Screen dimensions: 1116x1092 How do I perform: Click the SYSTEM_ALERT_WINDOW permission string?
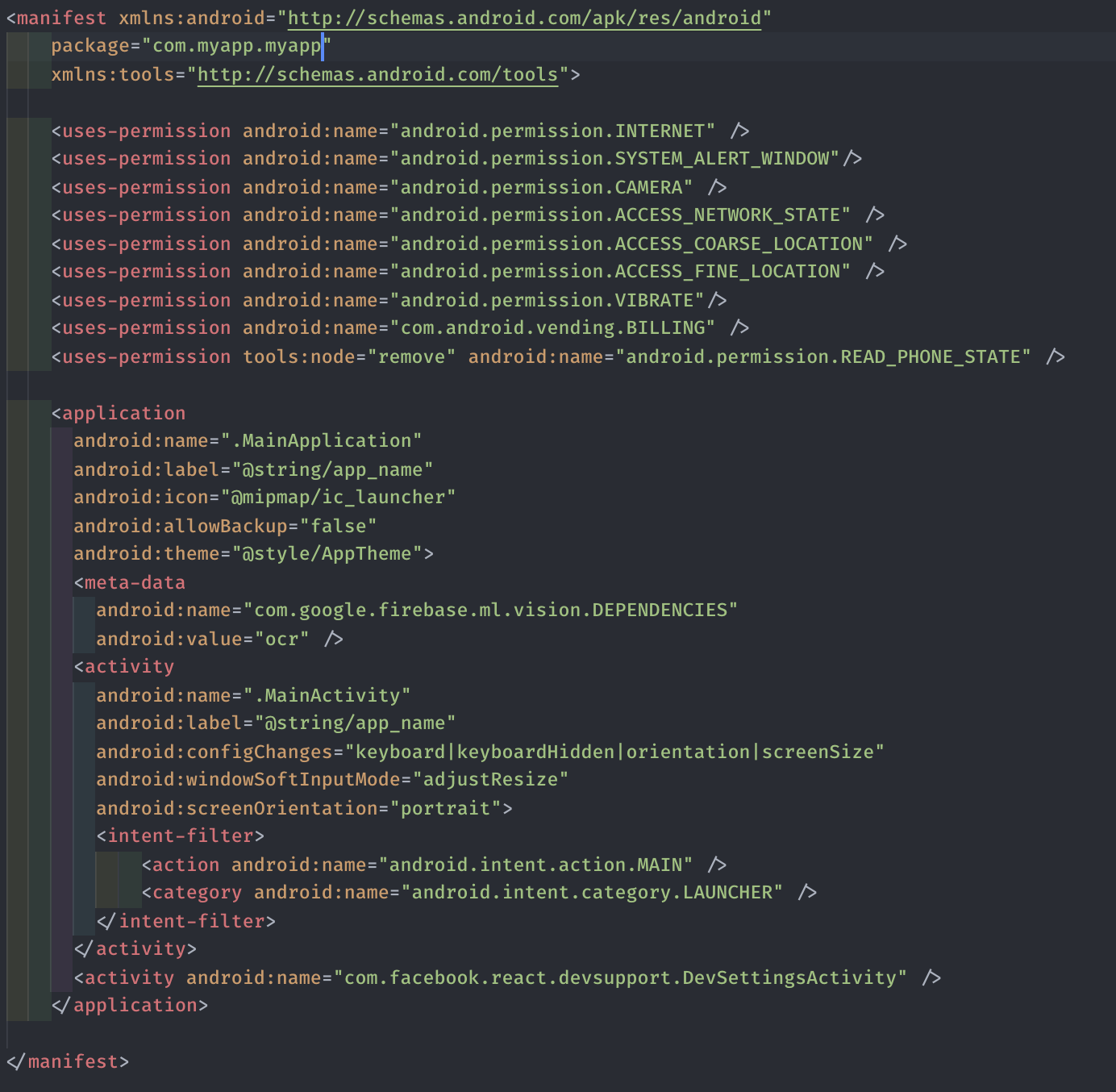(614, 159)
